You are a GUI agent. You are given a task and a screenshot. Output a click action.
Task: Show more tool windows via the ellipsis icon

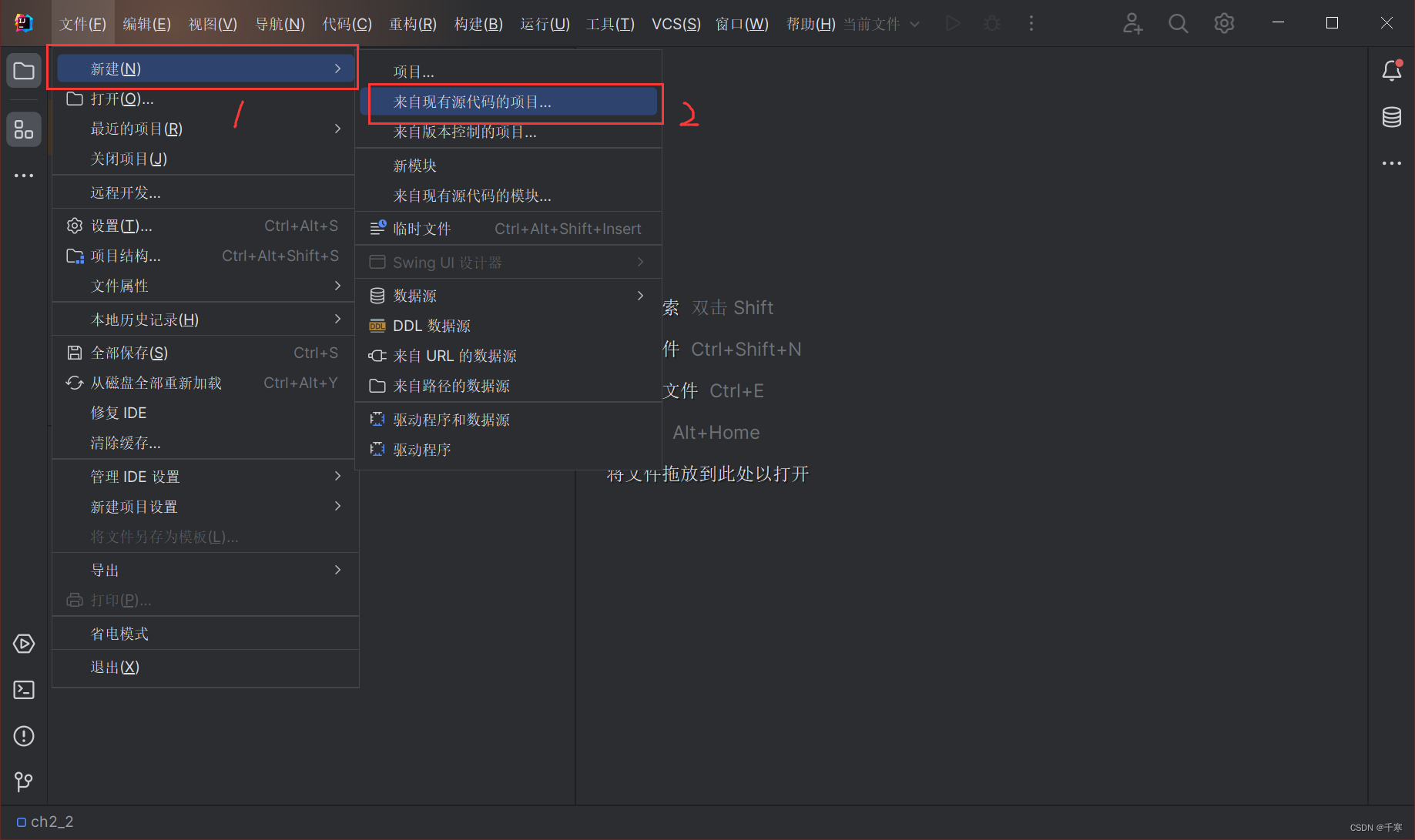pos(23,176)
